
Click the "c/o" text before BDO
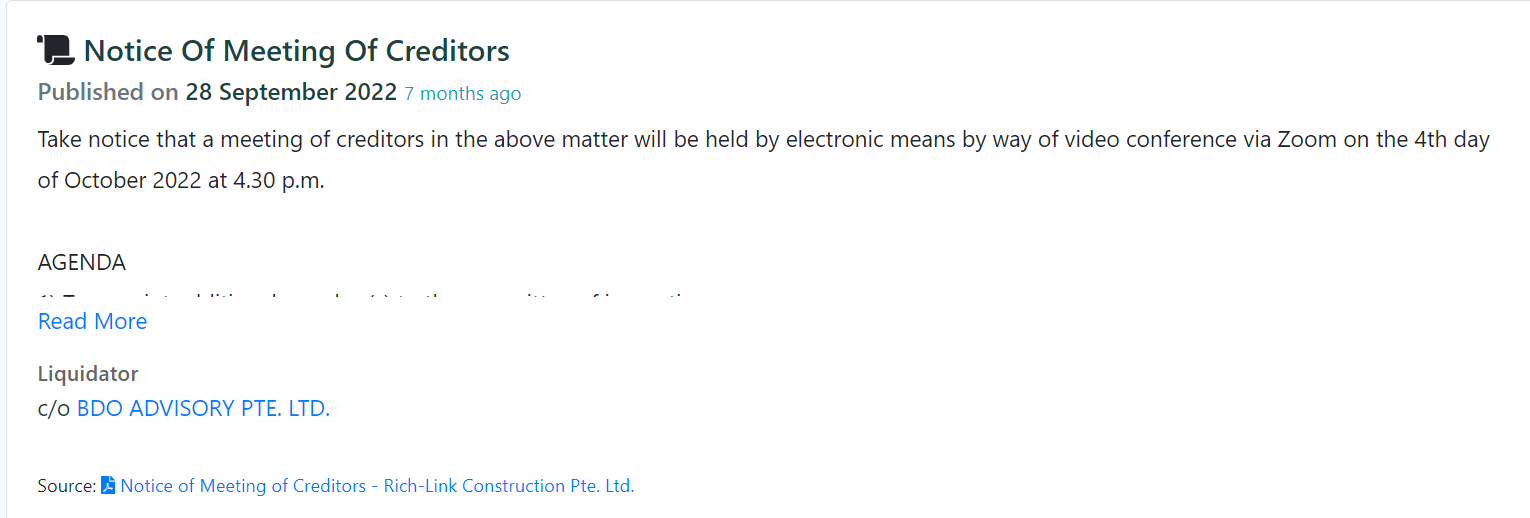pyautogui.click(x=54, y=408)
